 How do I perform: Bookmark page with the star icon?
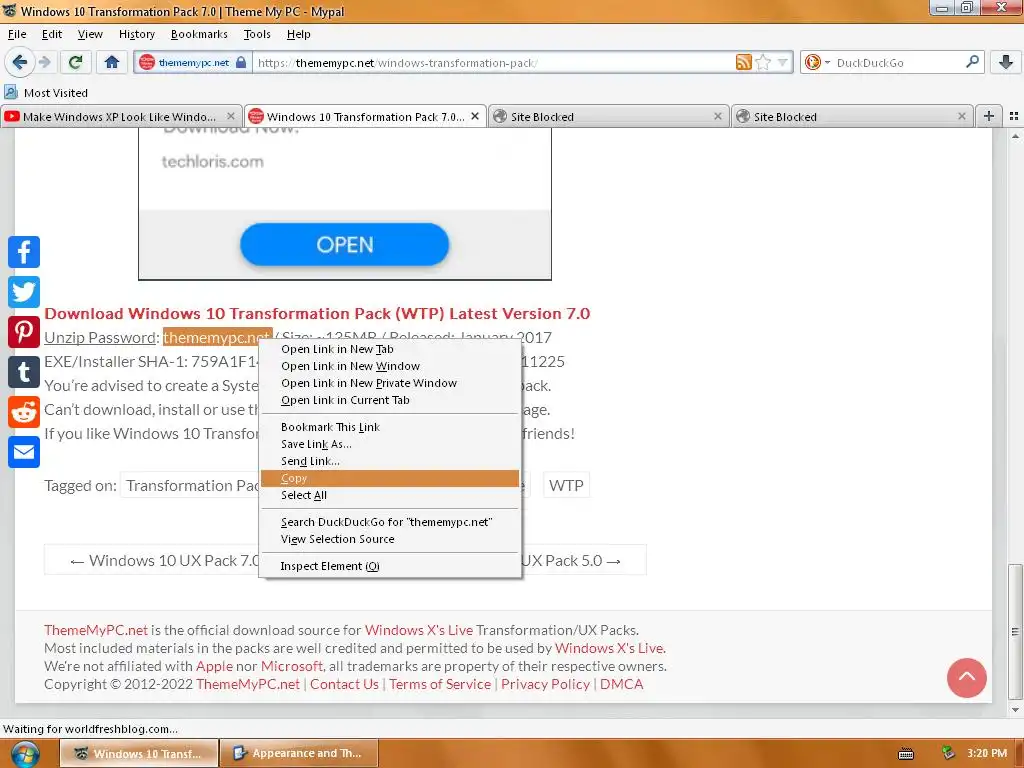tap(762, 63)
